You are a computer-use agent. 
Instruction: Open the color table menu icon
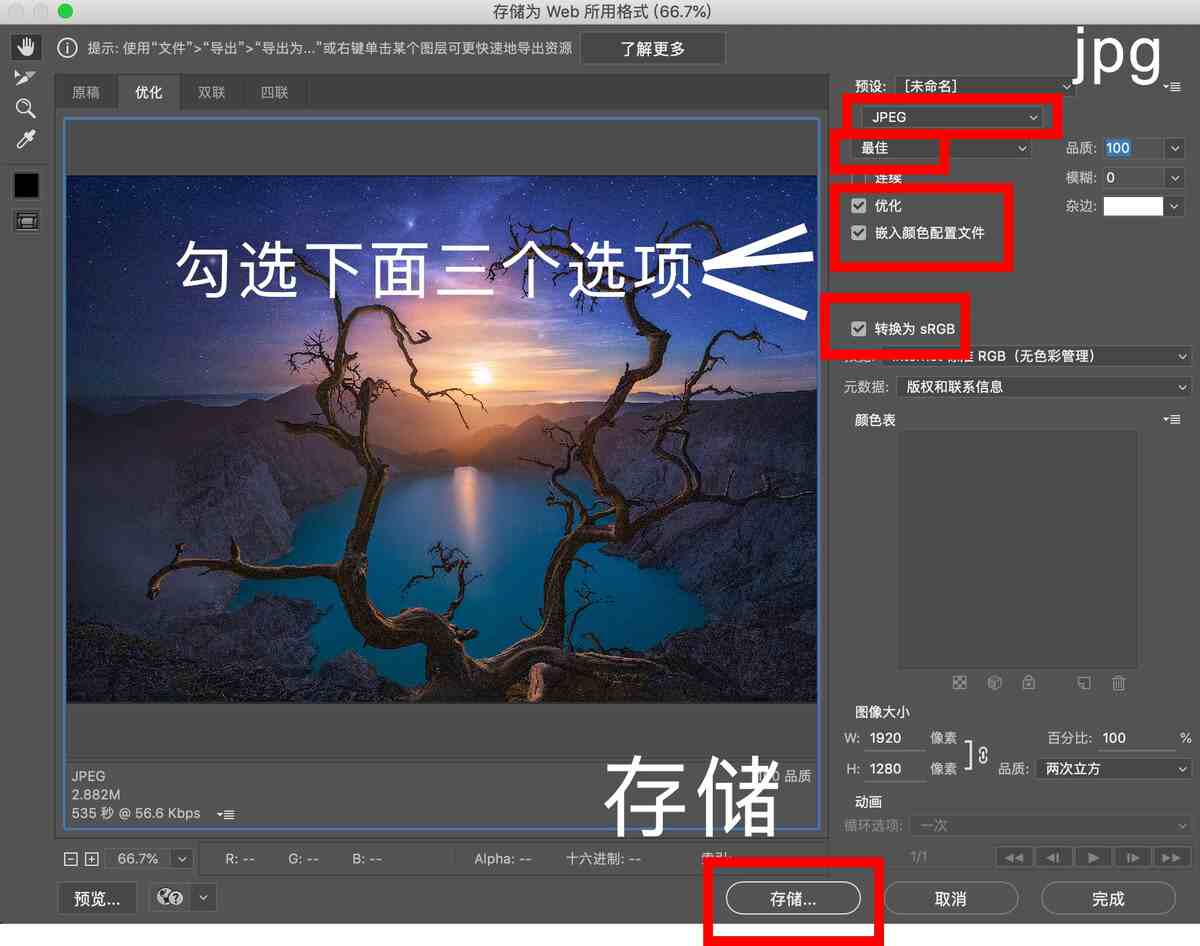coord(1173,420)
